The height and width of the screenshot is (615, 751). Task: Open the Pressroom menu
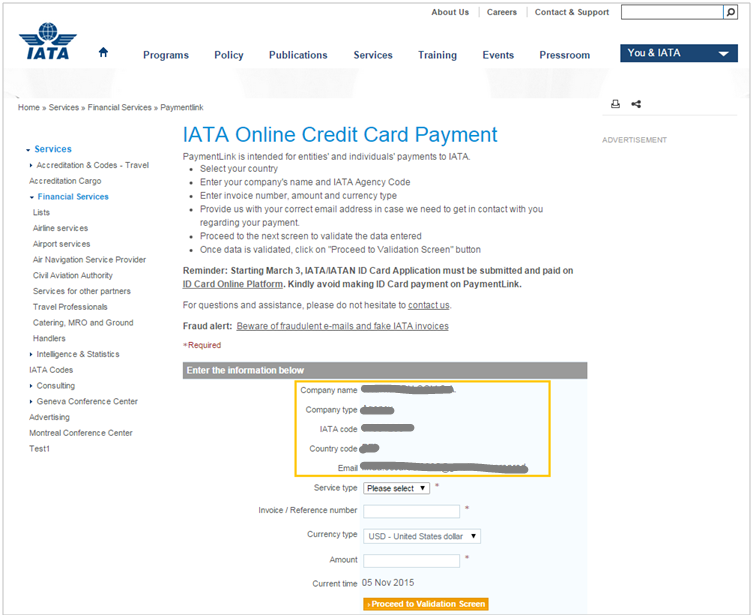pyautogui.click(x=565, y=55)
